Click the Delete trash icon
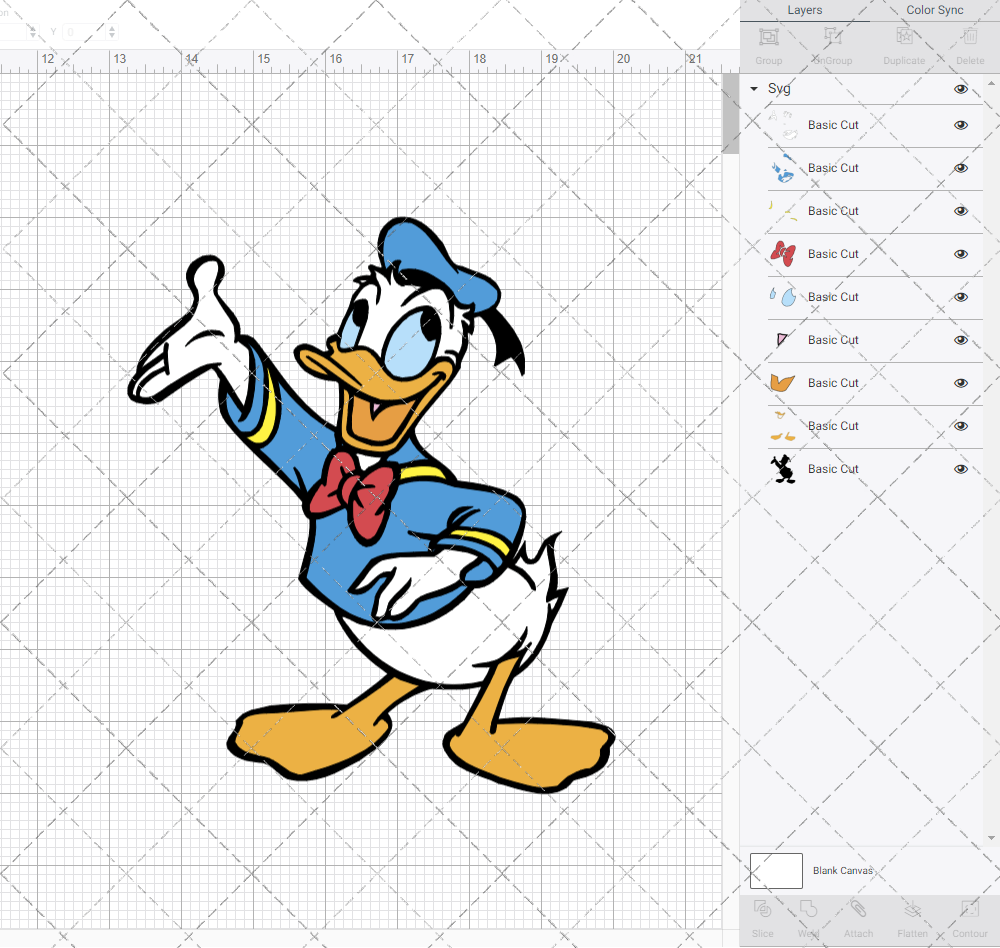The height and width of the screenshot is (948, 1000). point(970,36)
